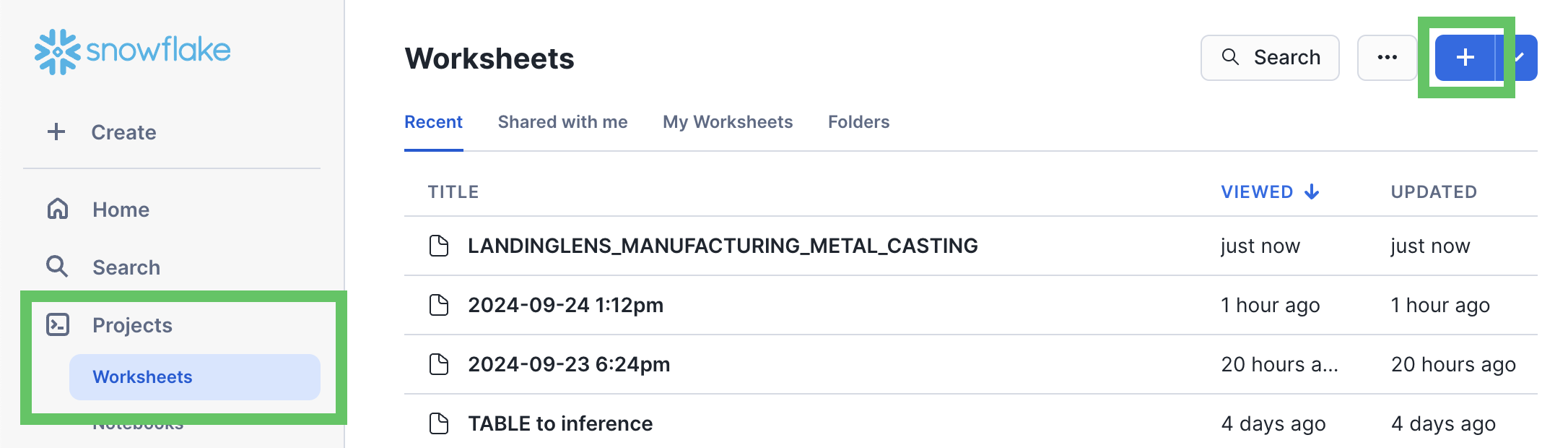The image size is (1568, 448).
Task: Sort by the VIEWED column arrow
Action: 1312,191
